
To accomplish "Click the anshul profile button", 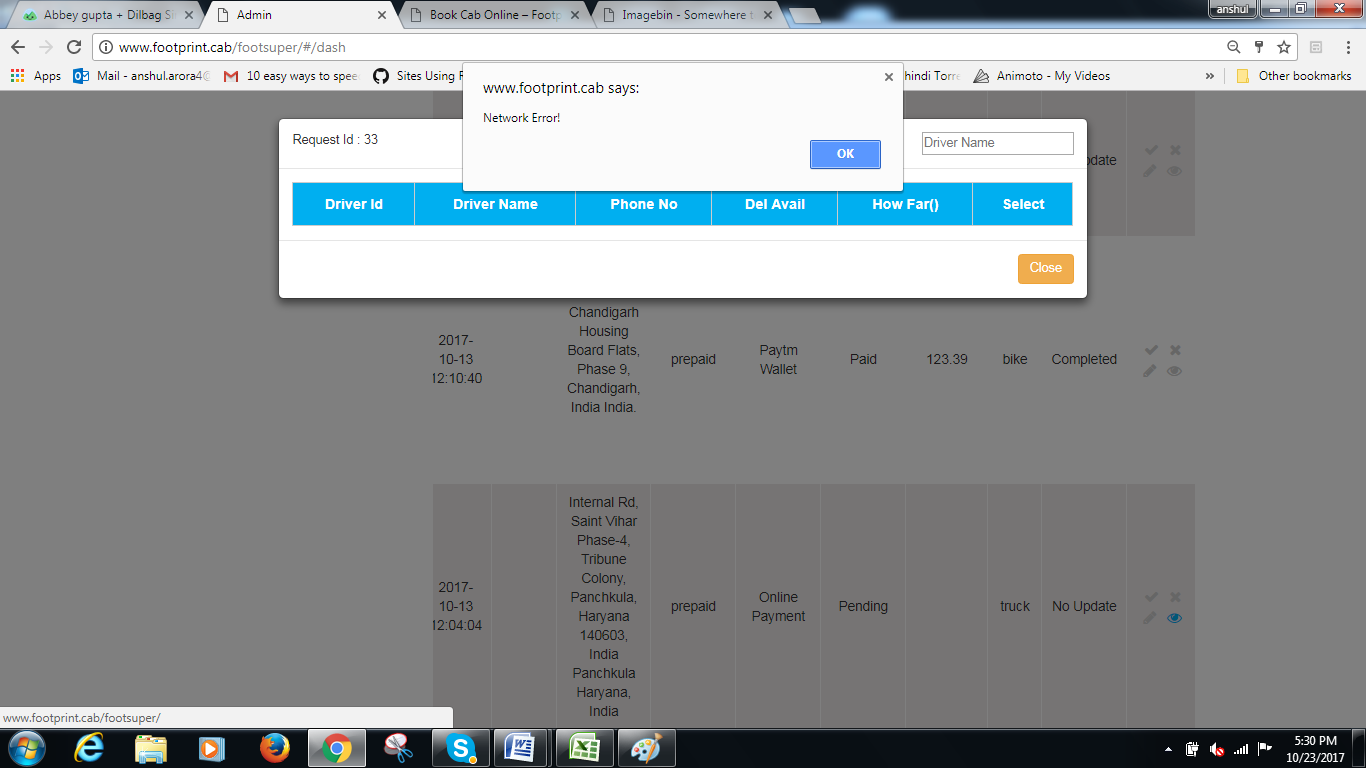I will 1232,9.
